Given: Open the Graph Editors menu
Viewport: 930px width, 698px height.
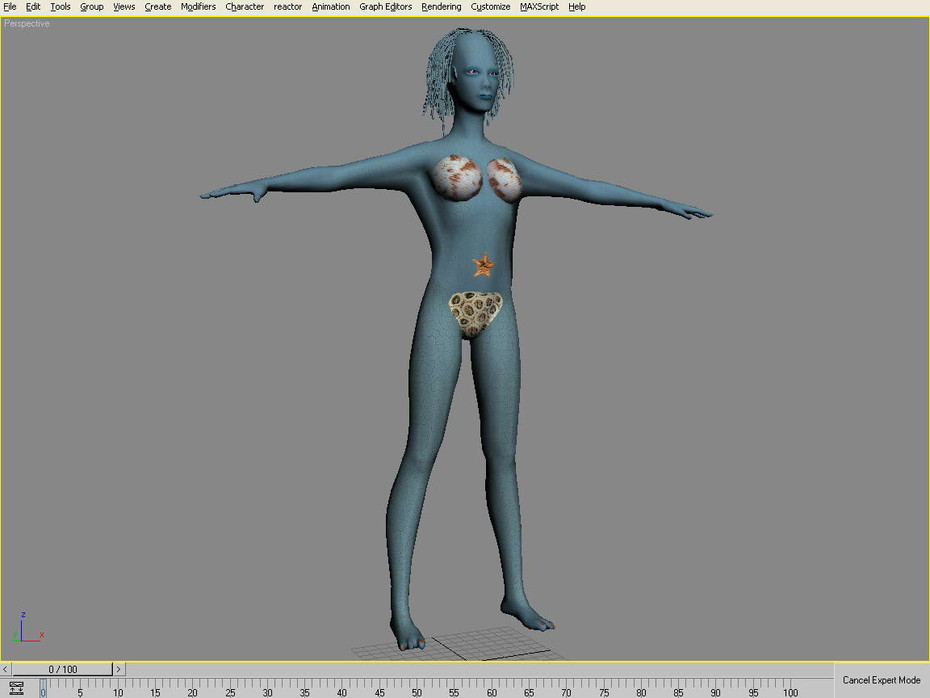Looking at the screenshot, I should [386, 7].
